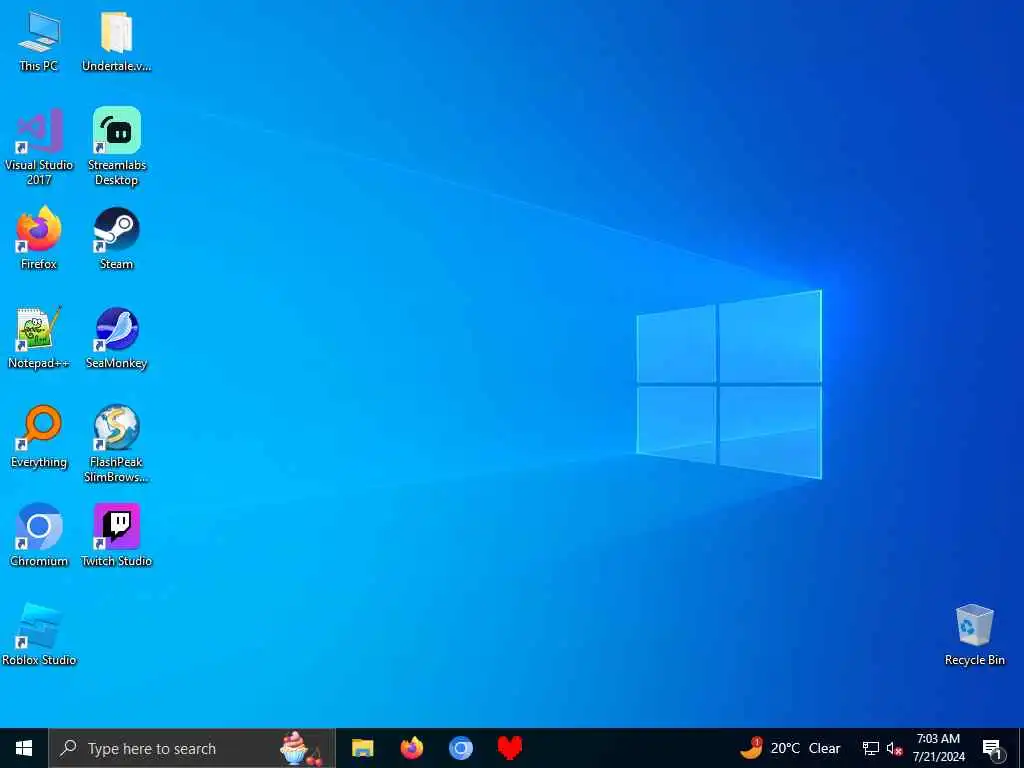1024x768 pixels.
Task: Select the Streamlabs Desktop shortcut
Action: tap(116, 147)
